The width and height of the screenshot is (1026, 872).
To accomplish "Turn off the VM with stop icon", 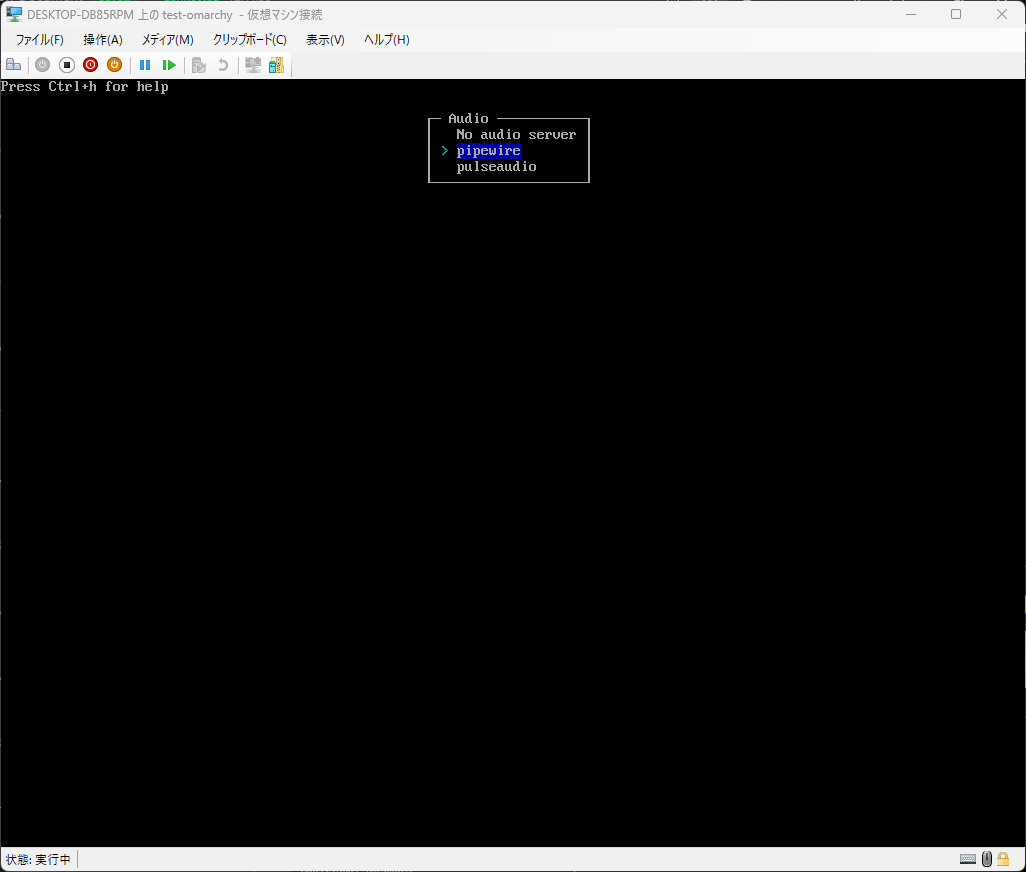I will tap(67, 65).
